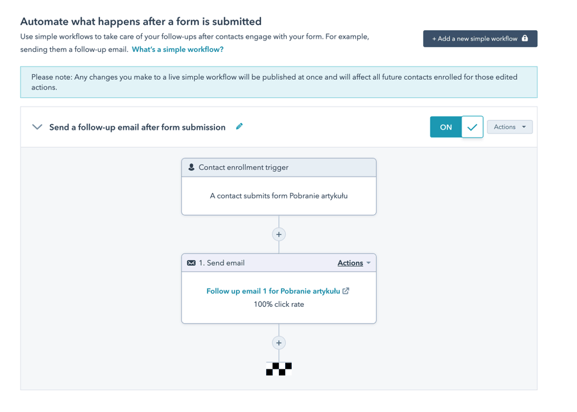Click the pencil icon to rename workflow
This screenshot has width=577, height=412.
pyautogui.click(x=239, y=127)
